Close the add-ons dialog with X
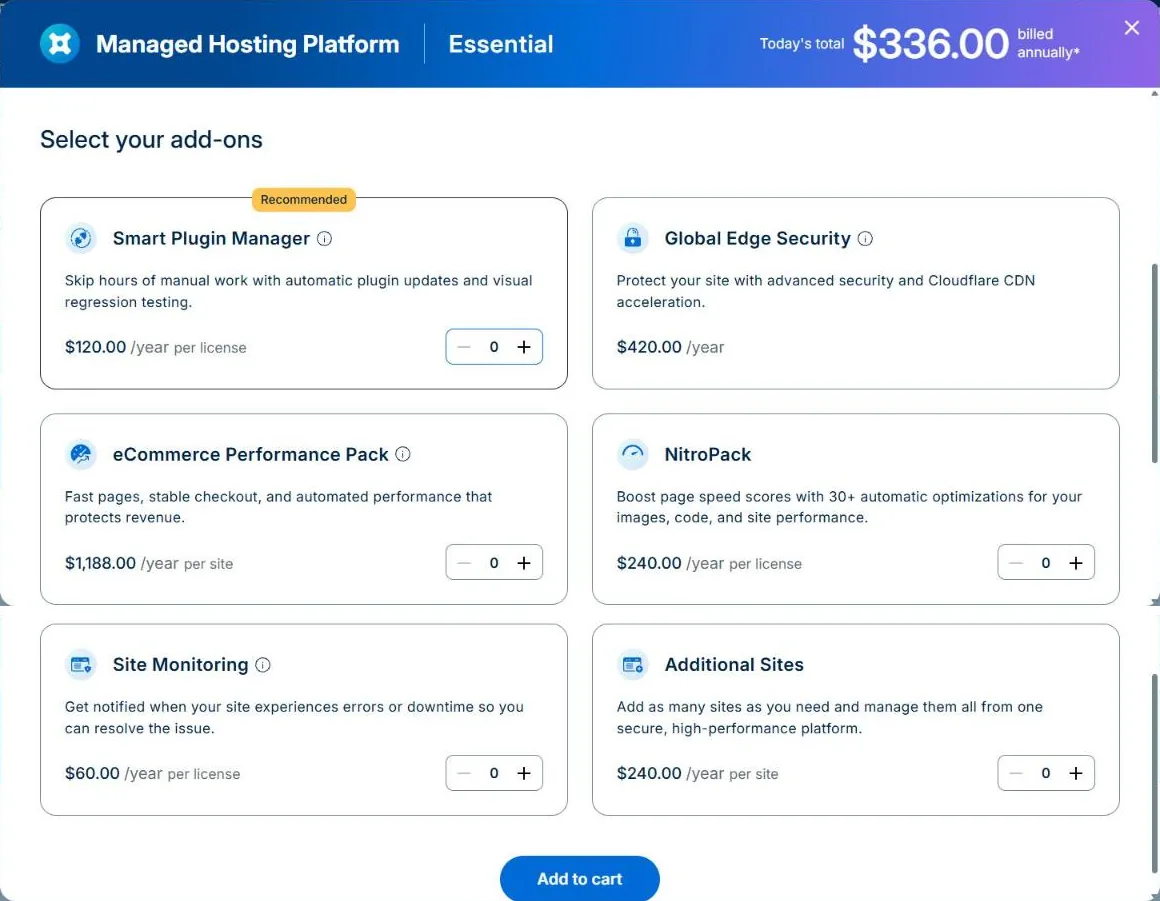Image resolution: width=1160 pixels, height=901 pixels. point(1131,27)
